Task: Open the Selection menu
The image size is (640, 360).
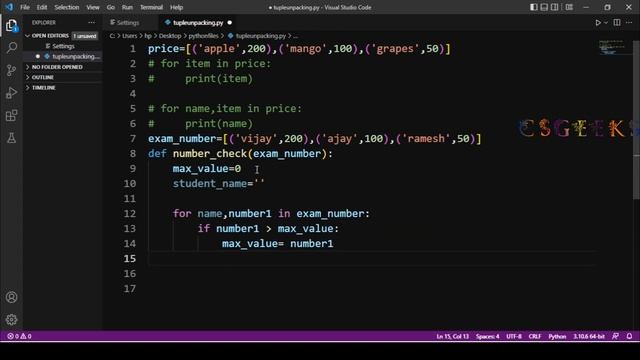Action: tap(67, 7)
